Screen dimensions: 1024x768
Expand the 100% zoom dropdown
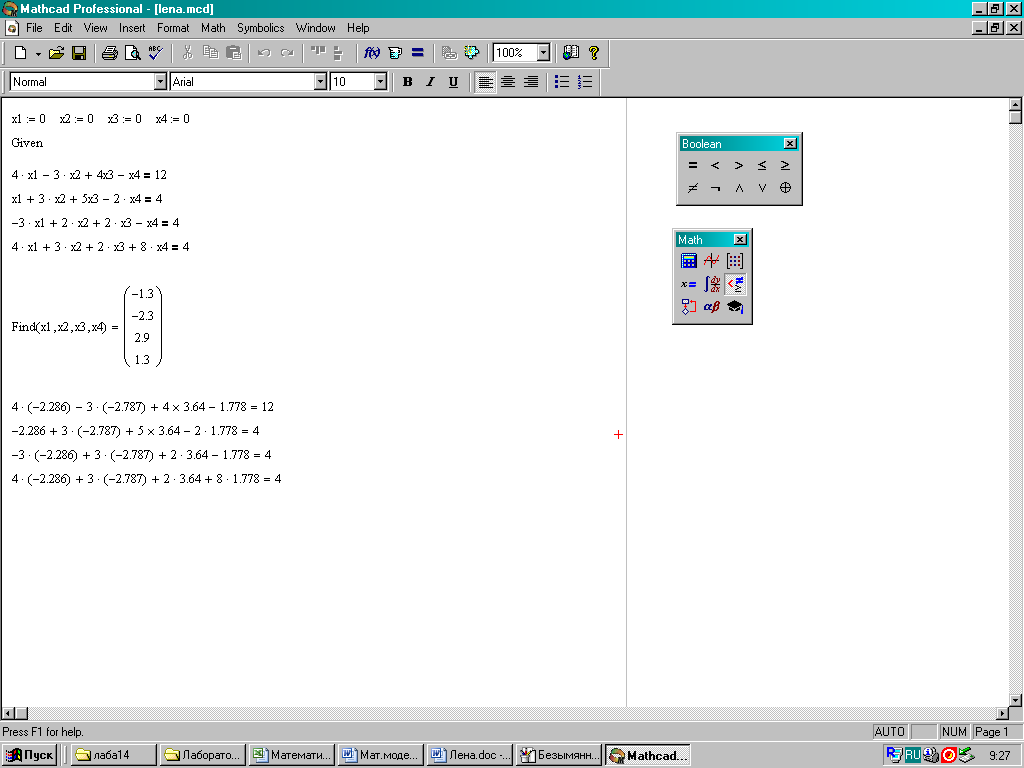543,53
